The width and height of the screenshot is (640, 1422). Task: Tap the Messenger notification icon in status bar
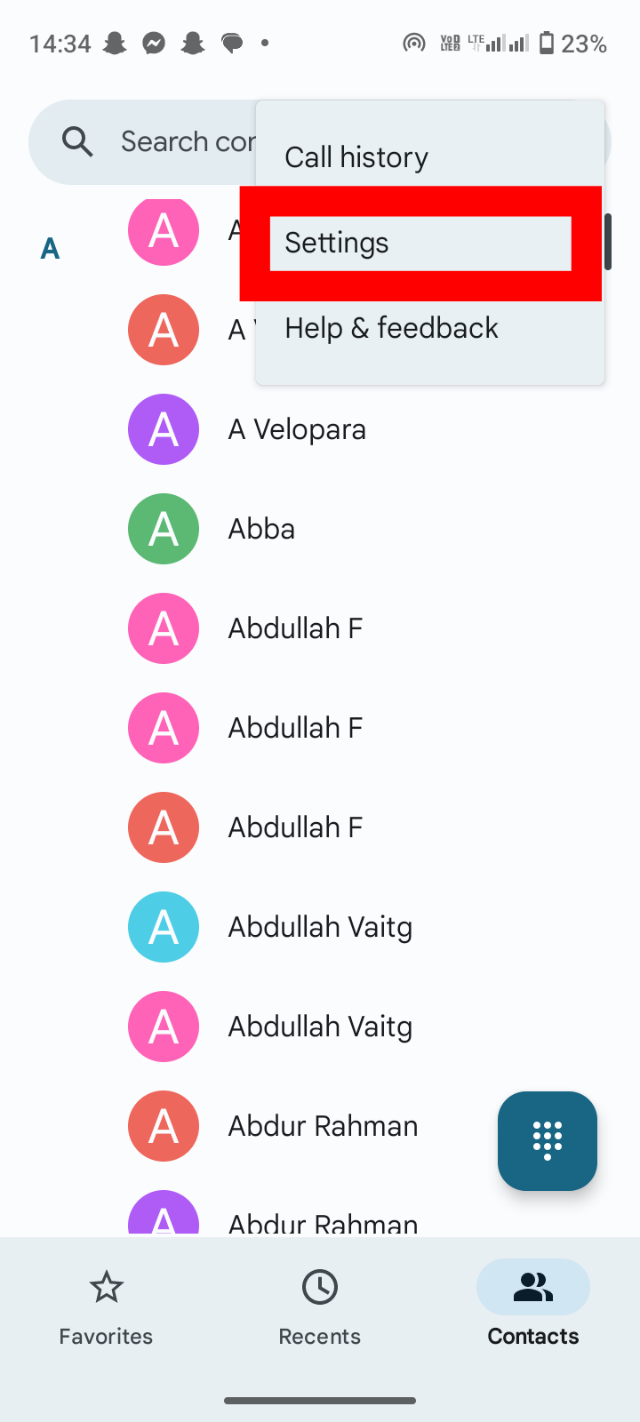153,43
